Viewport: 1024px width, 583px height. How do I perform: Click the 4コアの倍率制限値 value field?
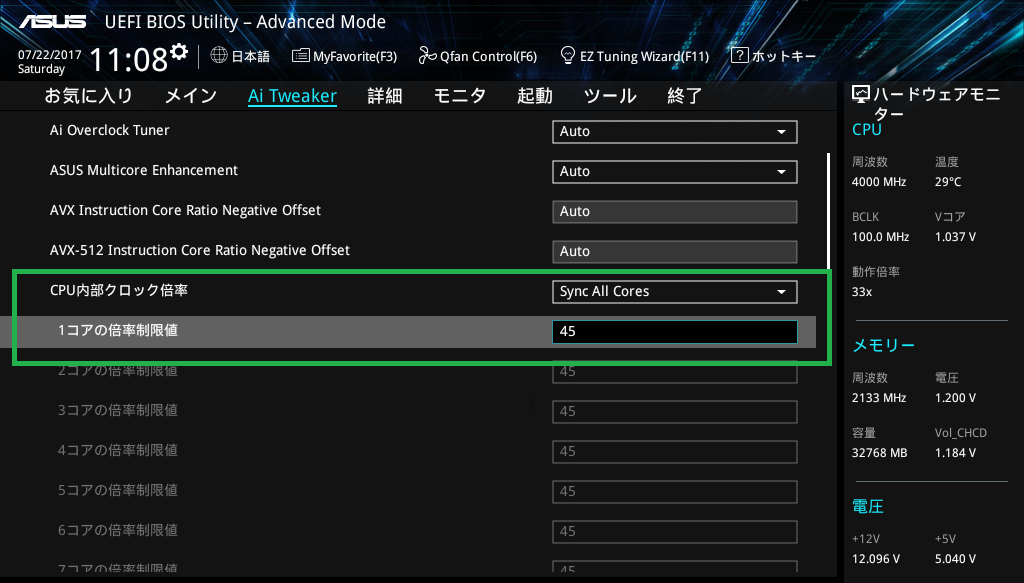(x=675, y=452)
